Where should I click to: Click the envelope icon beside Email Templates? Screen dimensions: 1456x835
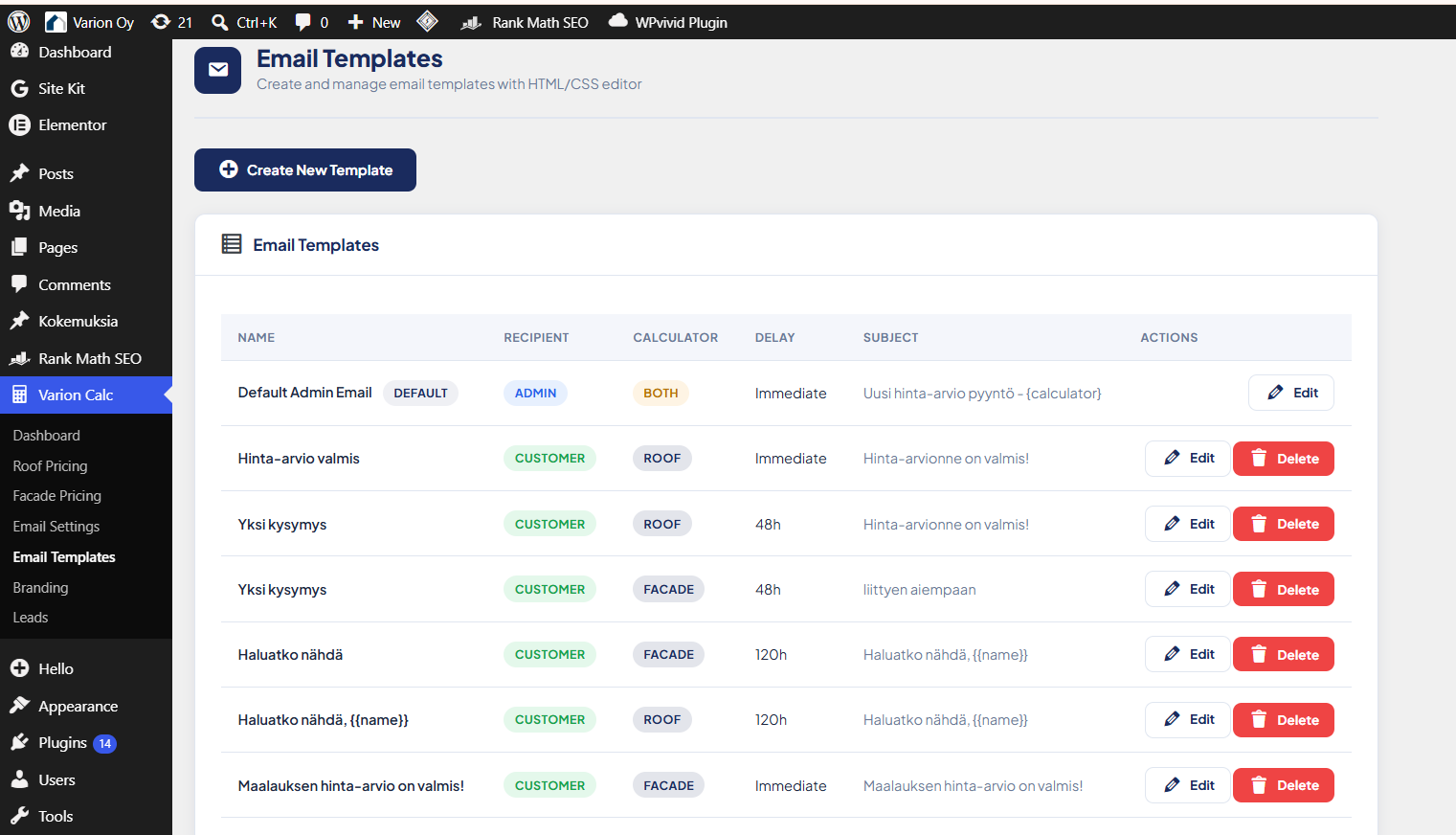click(218, 70)
